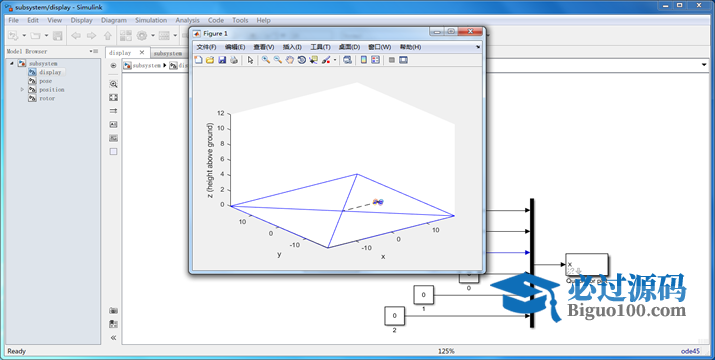Open the Simulink model configuration gear icon

click(142, 36)
